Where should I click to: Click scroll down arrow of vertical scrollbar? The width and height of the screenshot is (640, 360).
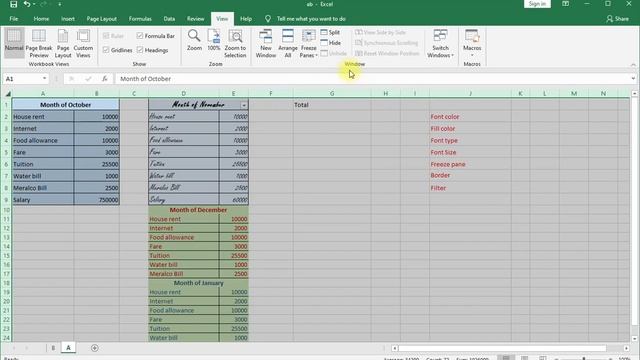(x=634, y=338)
